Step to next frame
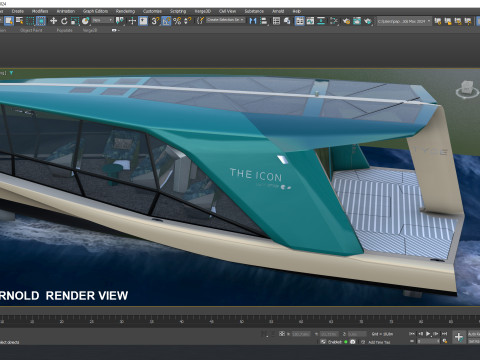The image size is (480, 360). point(436,333)
